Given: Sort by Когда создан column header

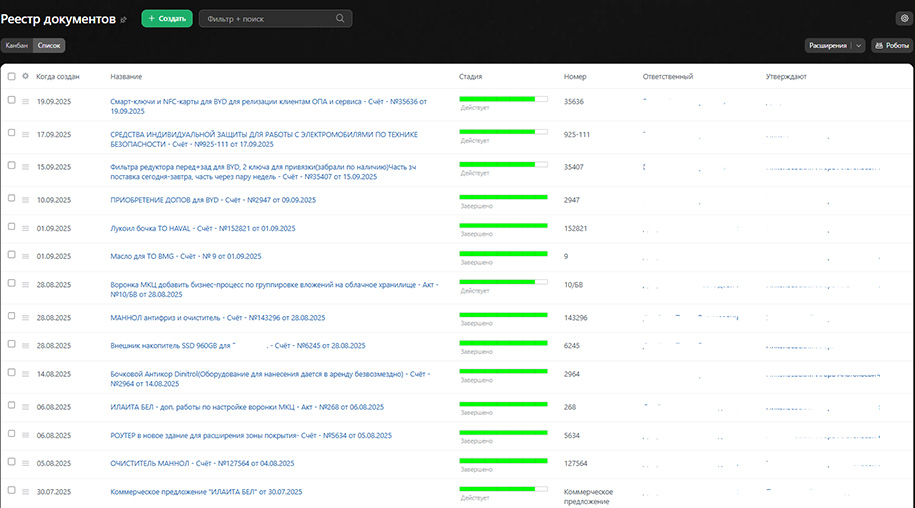Looking at the screenshot, I should [58, 76].
